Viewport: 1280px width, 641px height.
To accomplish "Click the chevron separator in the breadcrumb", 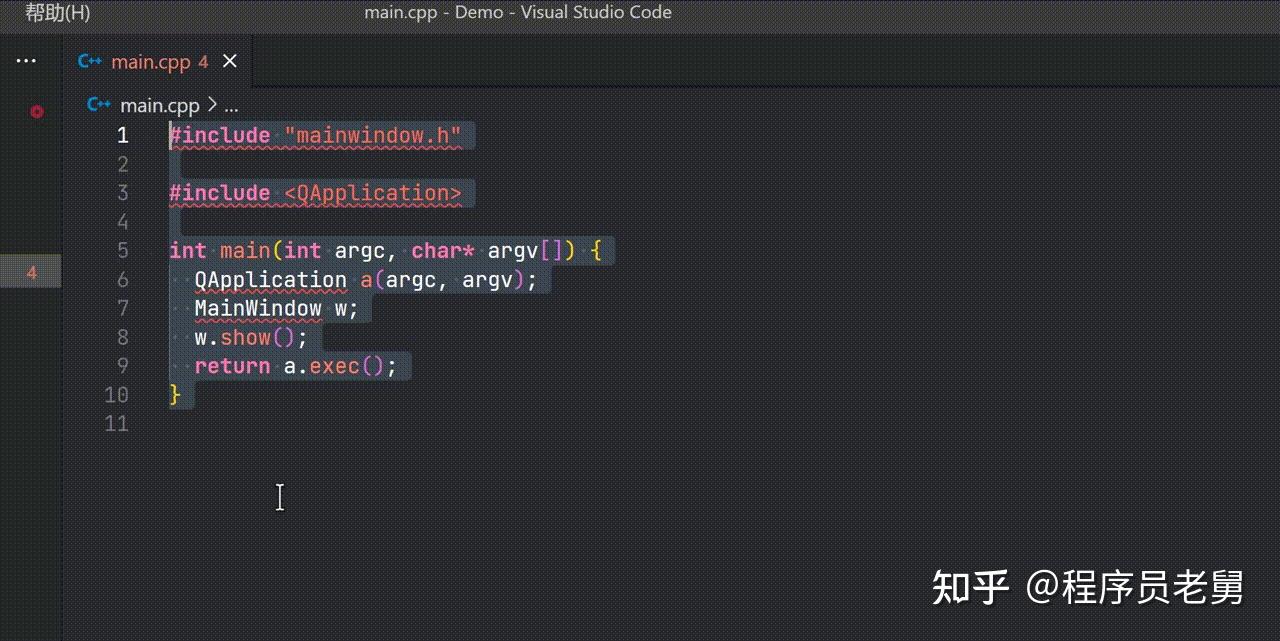I will click(213, 104).
